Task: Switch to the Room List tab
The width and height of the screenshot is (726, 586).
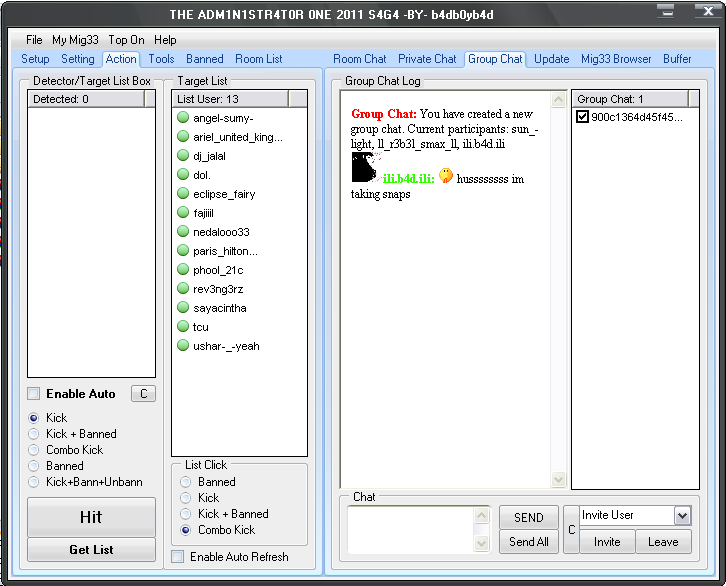Action: pyautogui.click(x=259, y=59)
